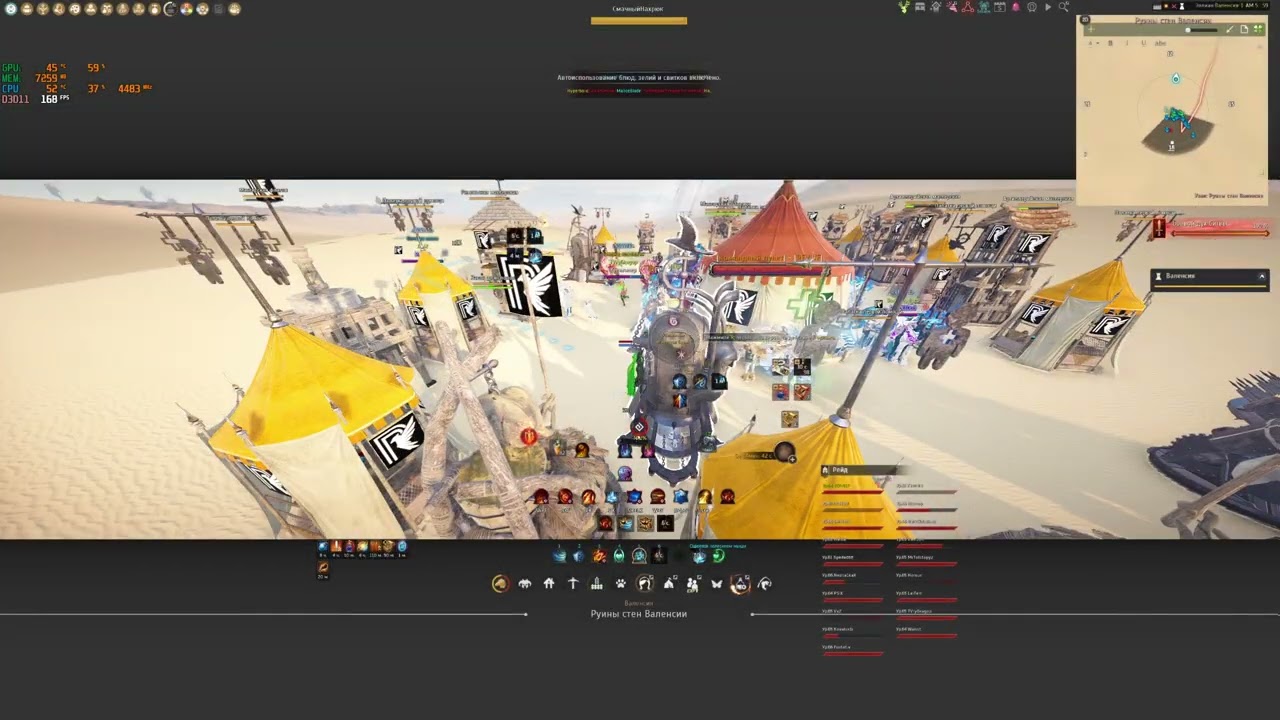The width and height of the screenshot is (1280, 720).
Task: Activate quick slot 1 blue swirl skill
Action: coord(560,556)
